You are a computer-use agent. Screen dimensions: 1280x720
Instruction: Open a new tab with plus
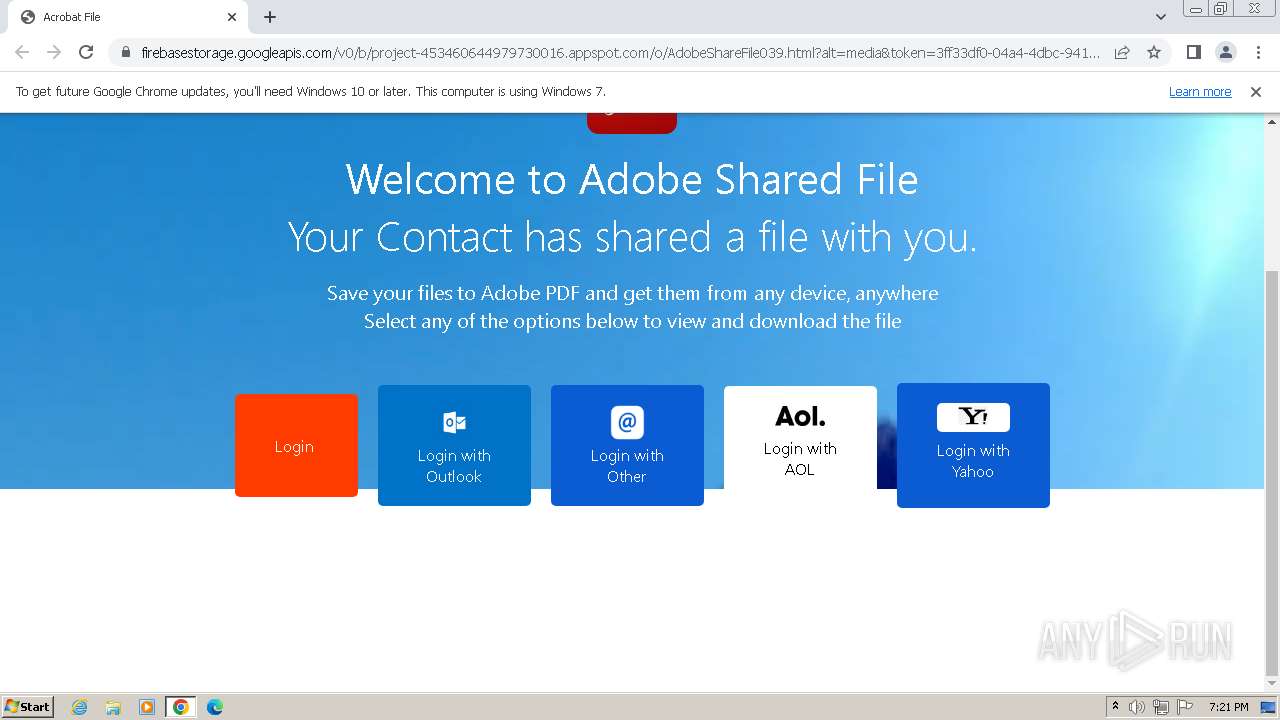pyautogui.click(x=270, y=17)
